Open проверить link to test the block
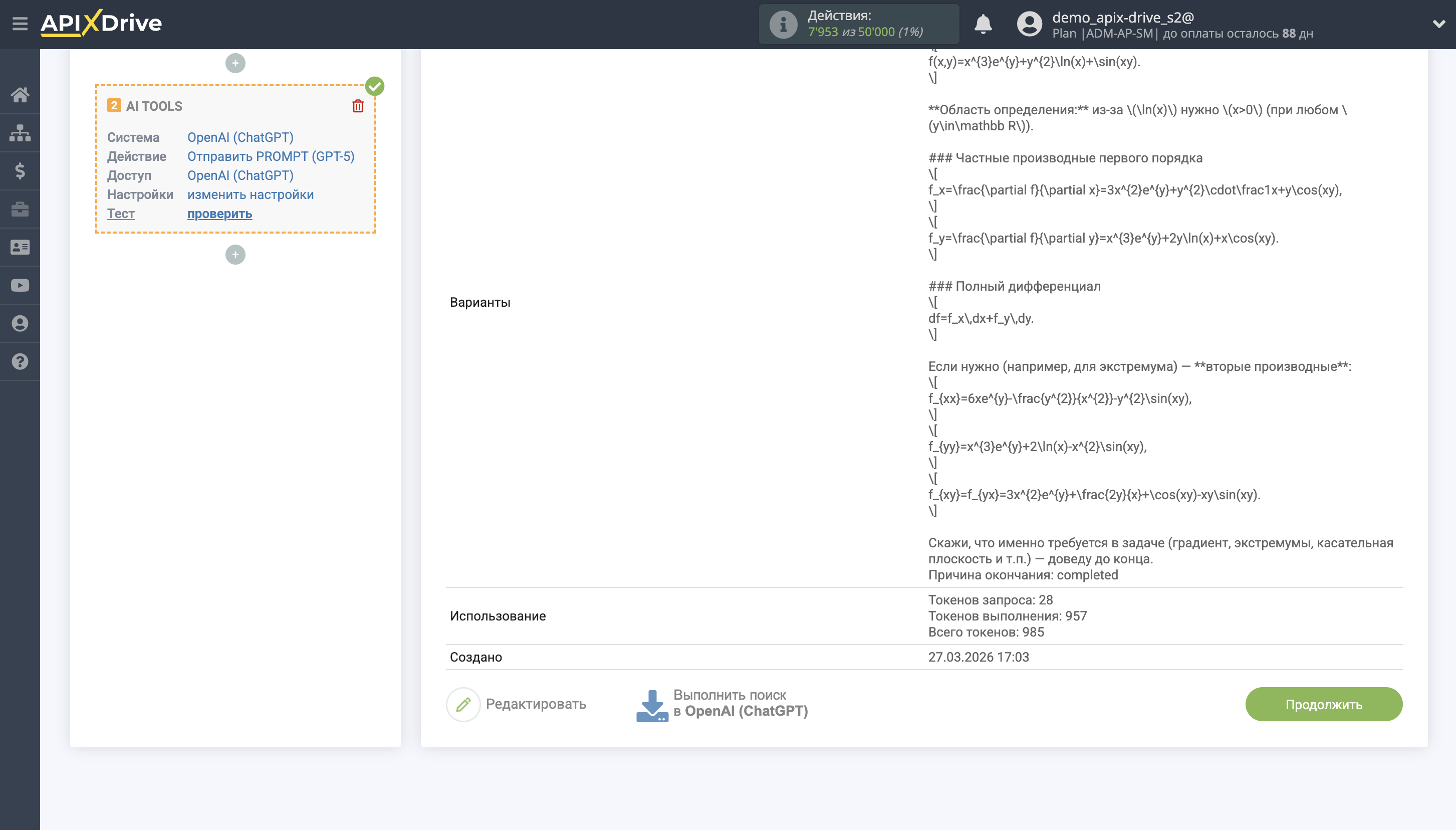Screen dimensions: 1456x830 click(219, 214)
